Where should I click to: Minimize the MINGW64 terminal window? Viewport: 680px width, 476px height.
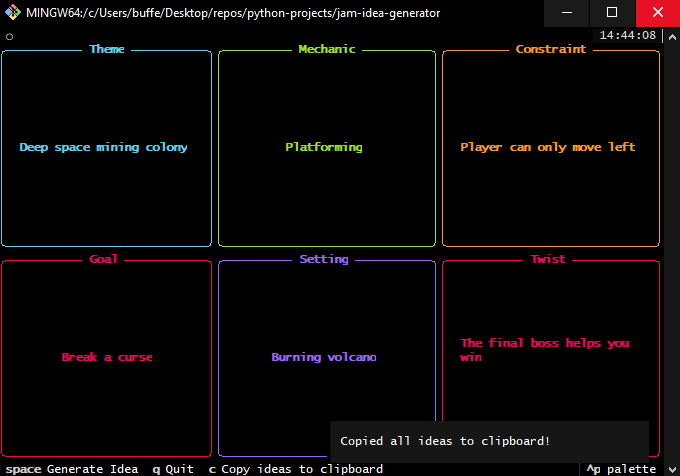point(567,13)
